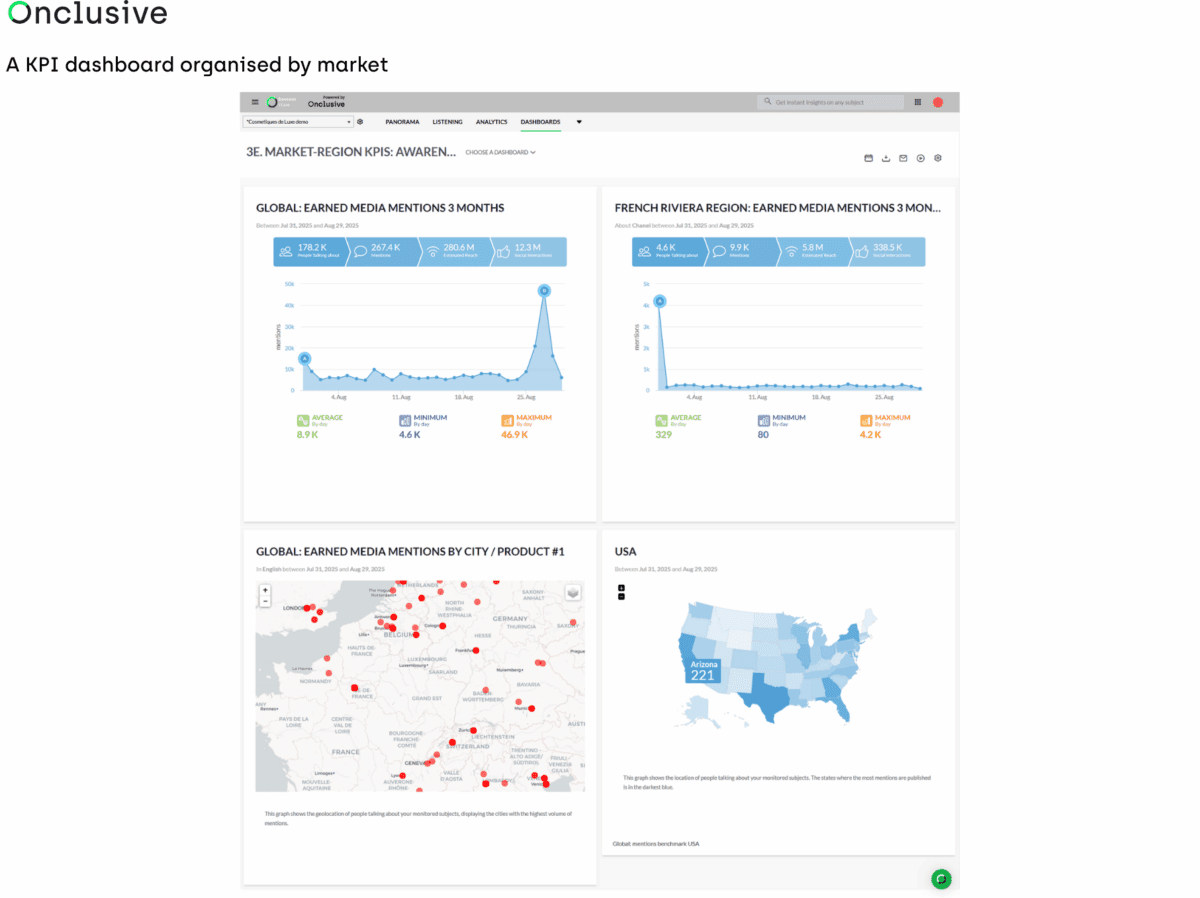Open the Cosmetiques de Luxe workspace dropdown
The height and width of the screenshot is (898, 1200).
[300, 121]
